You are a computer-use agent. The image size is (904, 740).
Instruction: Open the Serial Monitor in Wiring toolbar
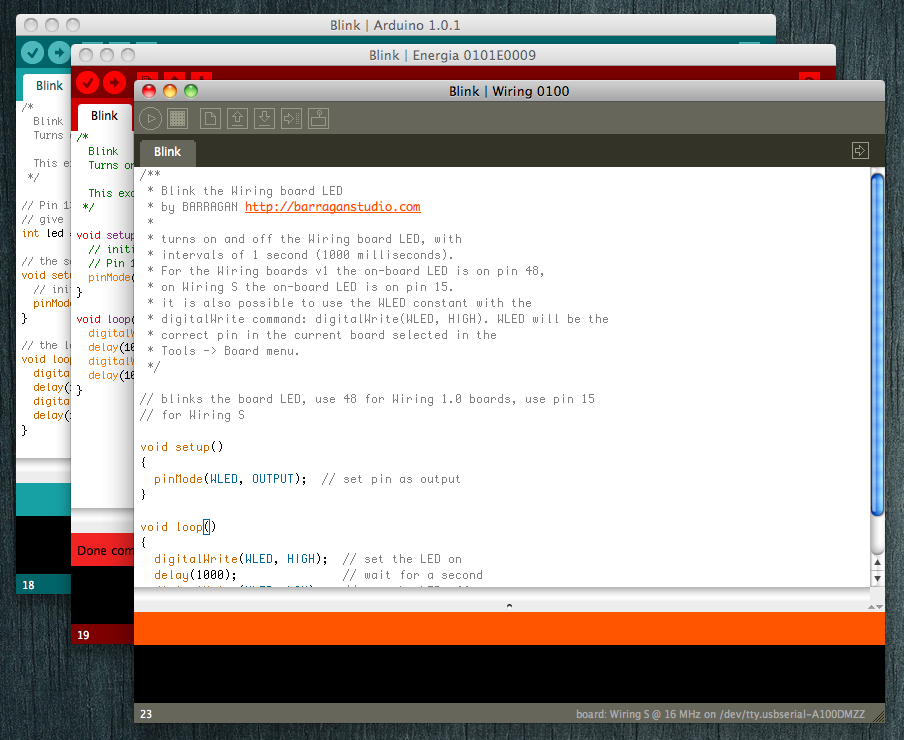click(318, 119)
